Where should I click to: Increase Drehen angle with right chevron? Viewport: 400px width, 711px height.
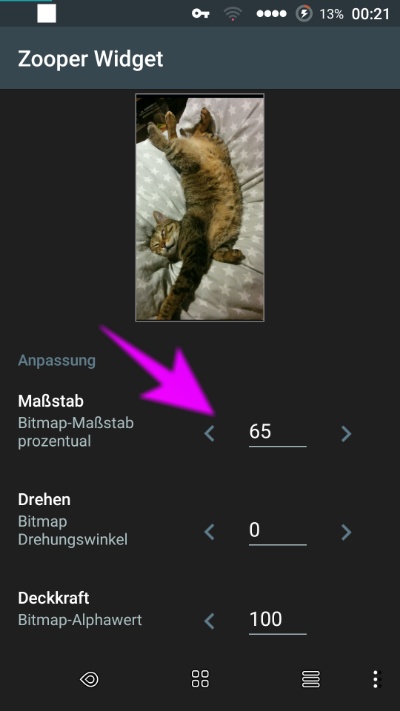tap(346, 531)
